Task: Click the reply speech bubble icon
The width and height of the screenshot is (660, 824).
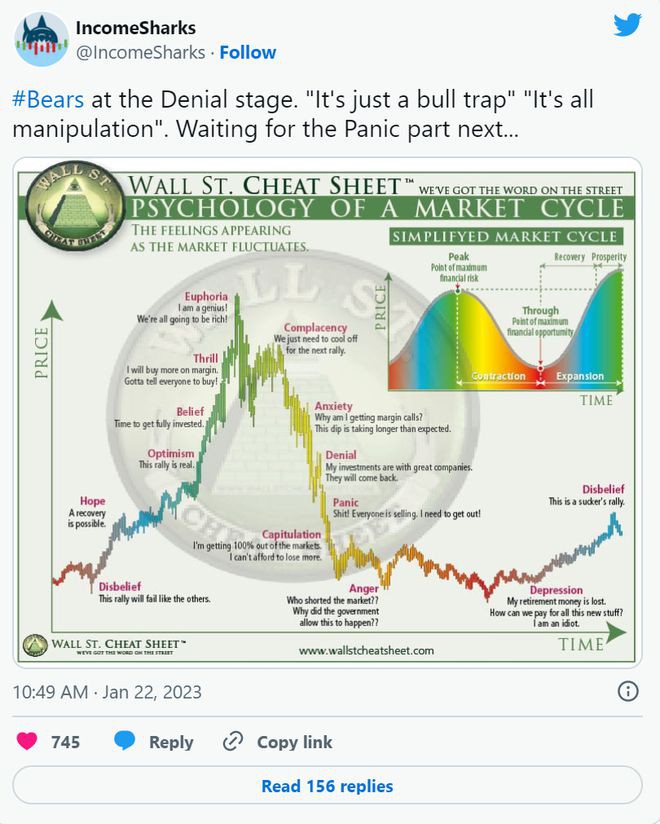Action: 125,742
